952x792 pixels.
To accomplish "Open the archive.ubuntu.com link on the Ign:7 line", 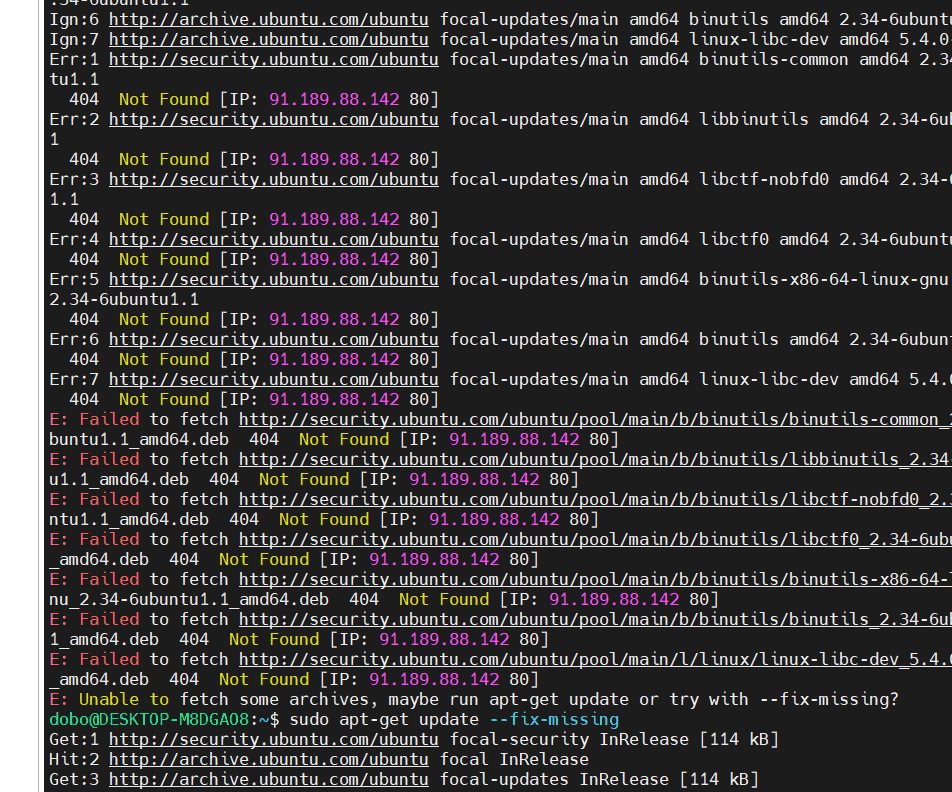I will [268, 39].
